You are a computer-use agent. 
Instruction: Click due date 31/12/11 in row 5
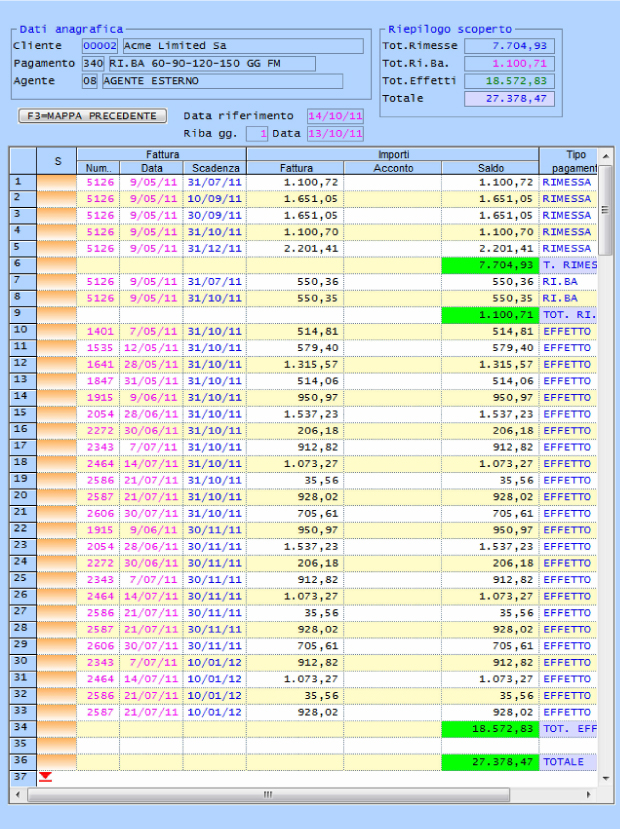[215, 248]
